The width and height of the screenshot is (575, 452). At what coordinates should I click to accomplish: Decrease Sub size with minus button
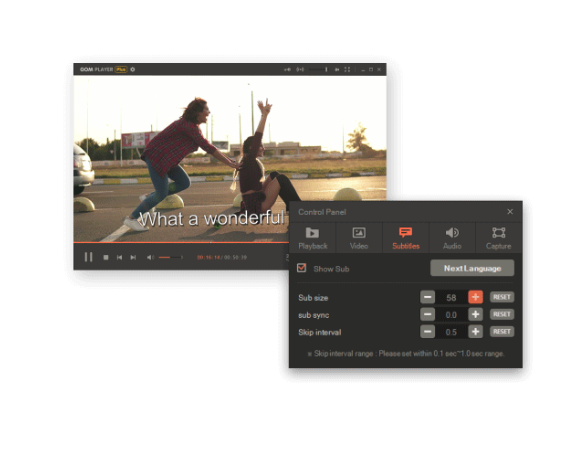click(x=427, y=297)
